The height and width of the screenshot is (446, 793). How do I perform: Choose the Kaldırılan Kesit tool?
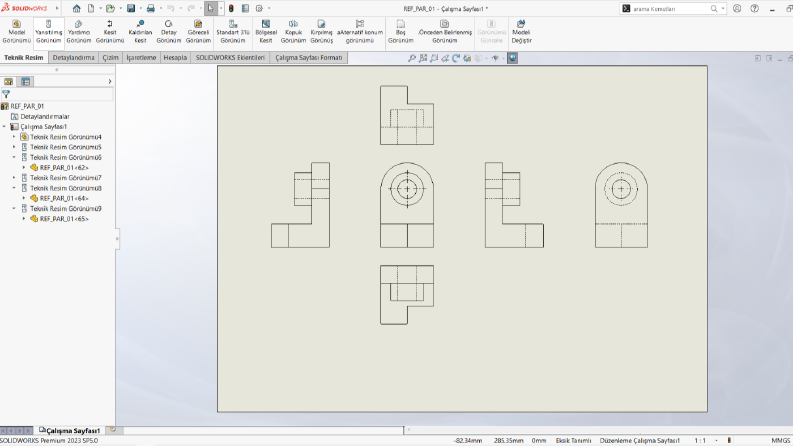140,32
